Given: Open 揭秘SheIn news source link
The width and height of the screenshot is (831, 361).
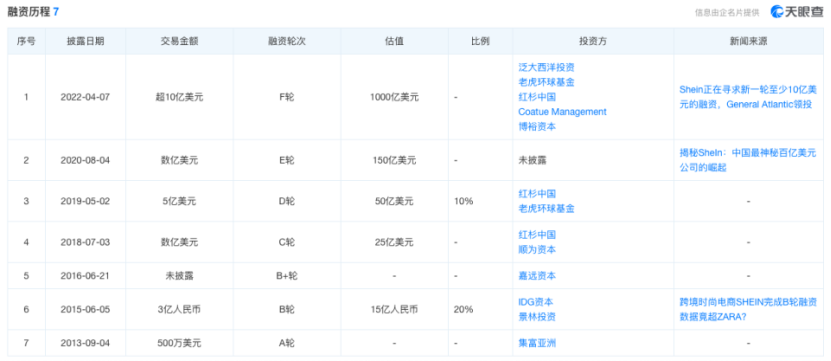Looking at the screenshot, I should 747,160.
